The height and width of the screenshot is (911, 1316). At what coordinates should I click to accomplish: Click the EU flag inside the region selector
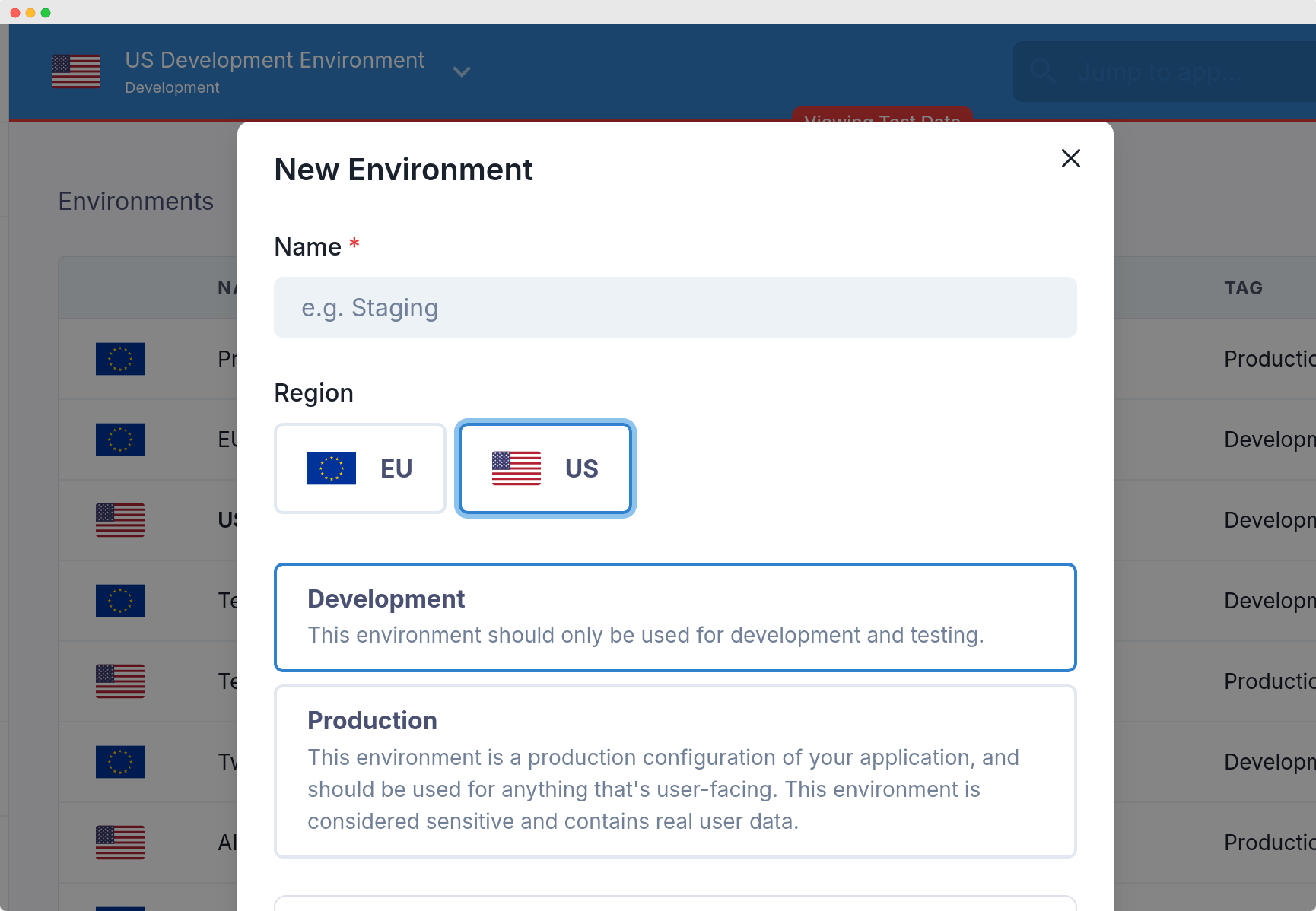[332, 468]
